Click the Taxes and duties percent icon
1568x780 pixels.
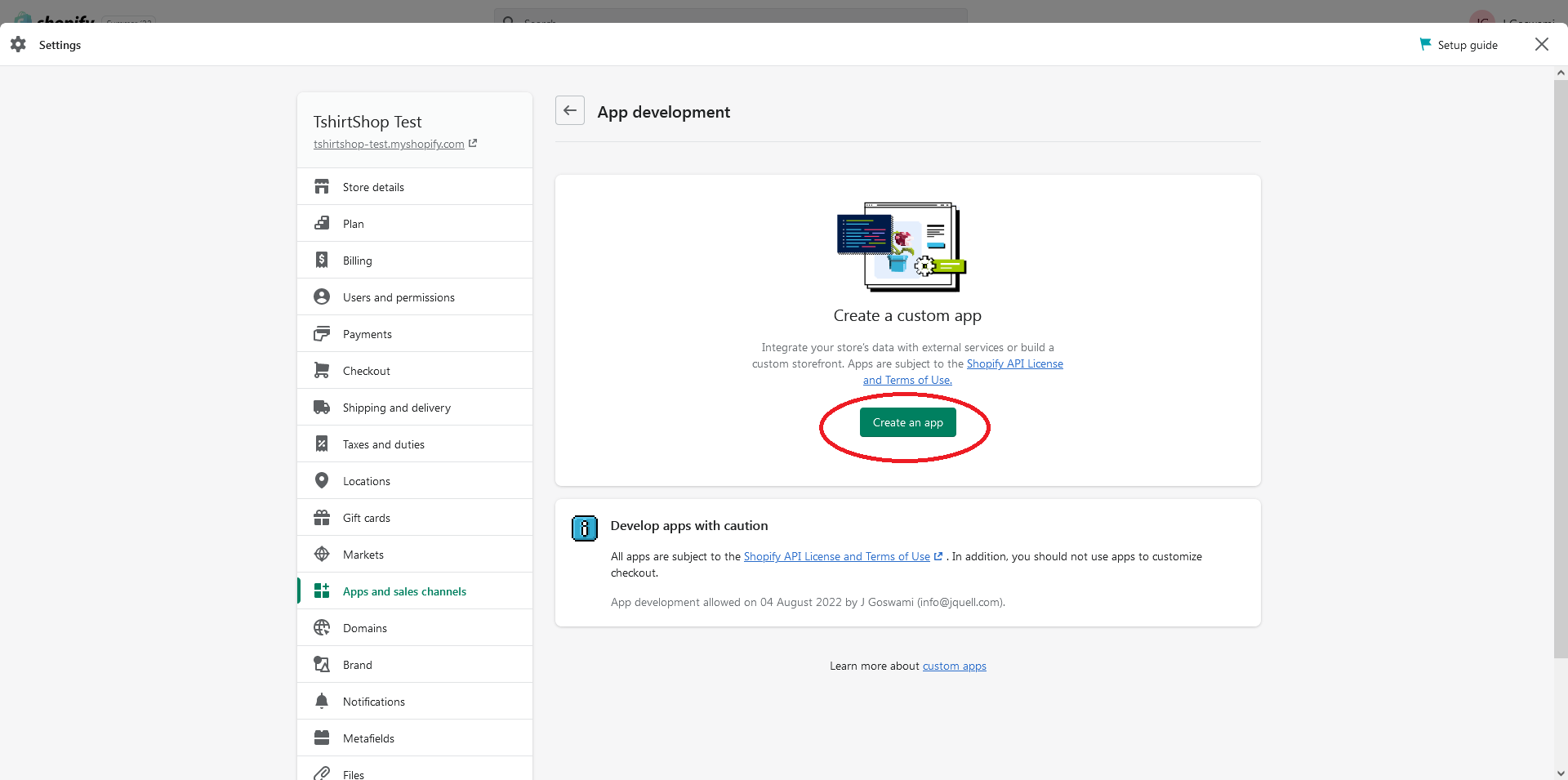pyautogui.click(x=322, y=443)
